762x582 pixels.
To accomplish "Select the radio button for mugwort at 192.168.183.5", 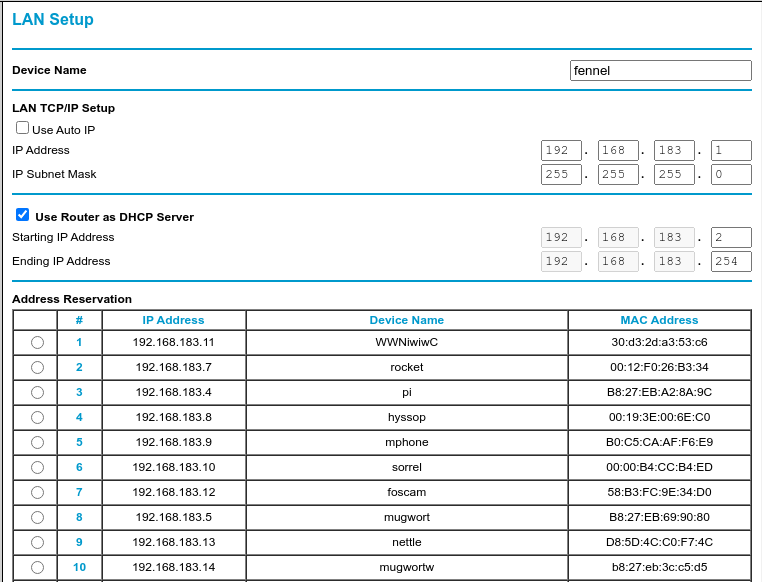I will [x=37, y=517].
